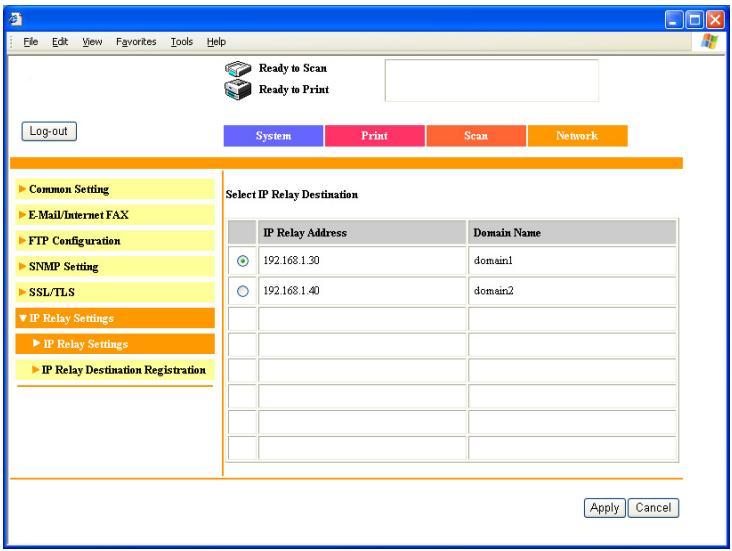732x551 pixels.
Task: Click the Log-out button
Action: pyautogui.click(x=49, y=131)
